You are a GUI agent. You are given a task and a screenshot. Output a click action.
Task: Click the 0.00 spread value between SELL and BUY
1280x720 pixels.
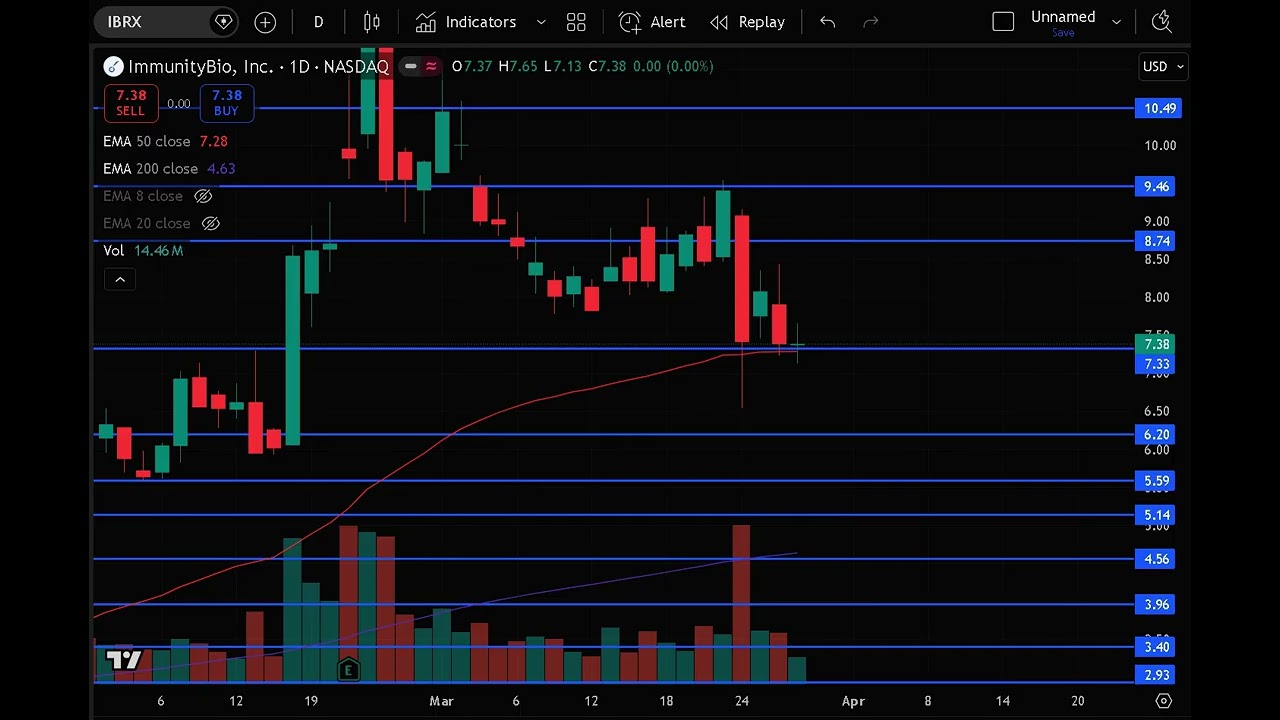(178, 104)
